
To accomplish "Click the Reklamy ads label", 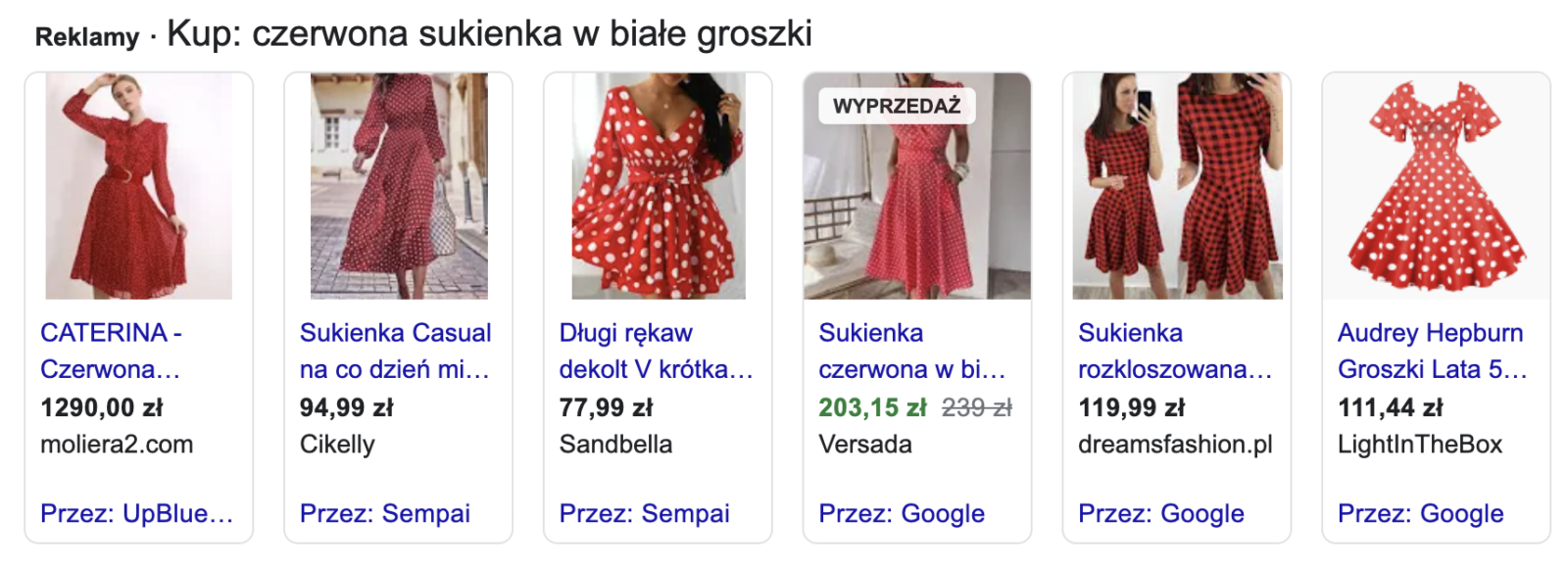I will point(87,37).
